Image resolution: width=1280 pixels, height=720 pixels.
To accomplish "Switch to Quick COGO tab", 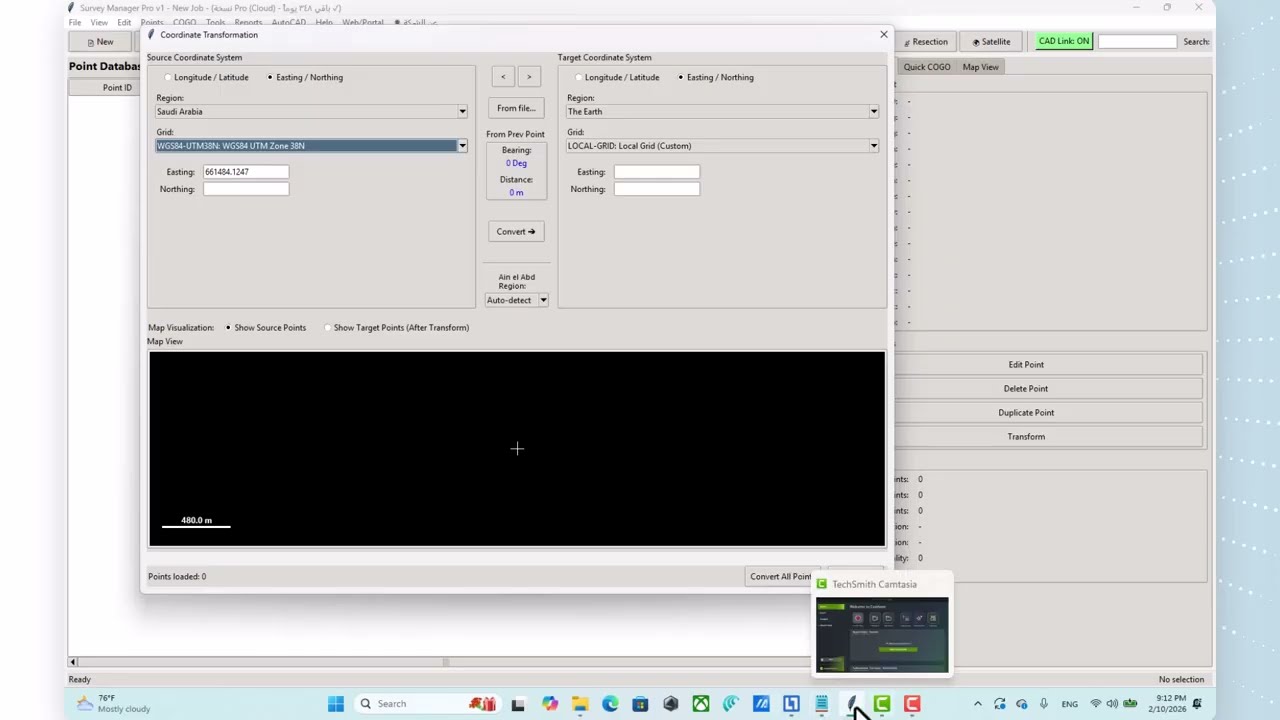I will pos(927,67).
